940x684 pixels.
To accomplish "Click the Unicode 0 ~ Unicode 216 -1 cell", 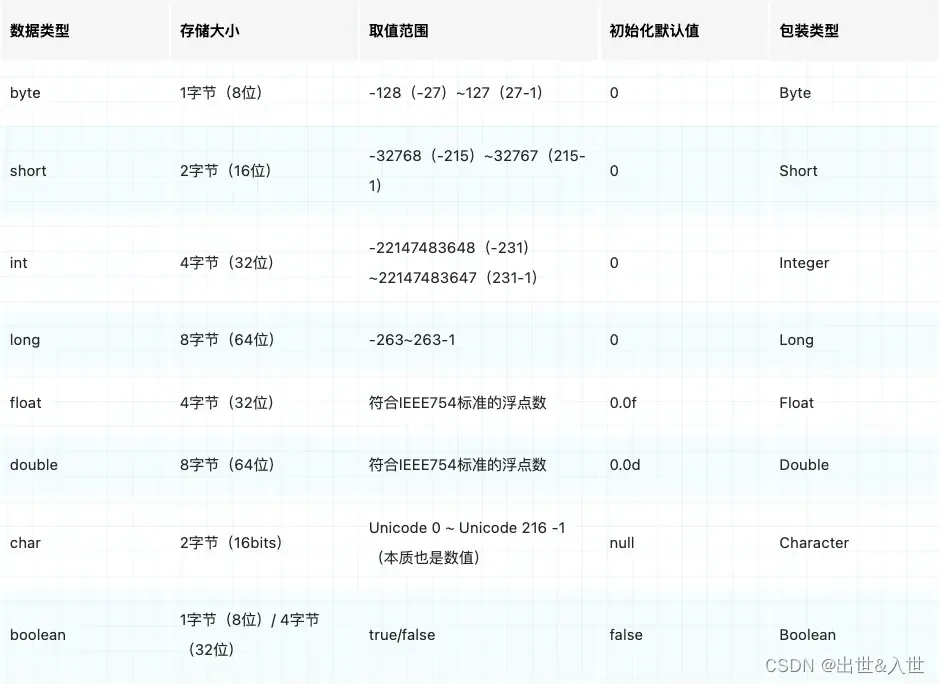I will [467, 543].
